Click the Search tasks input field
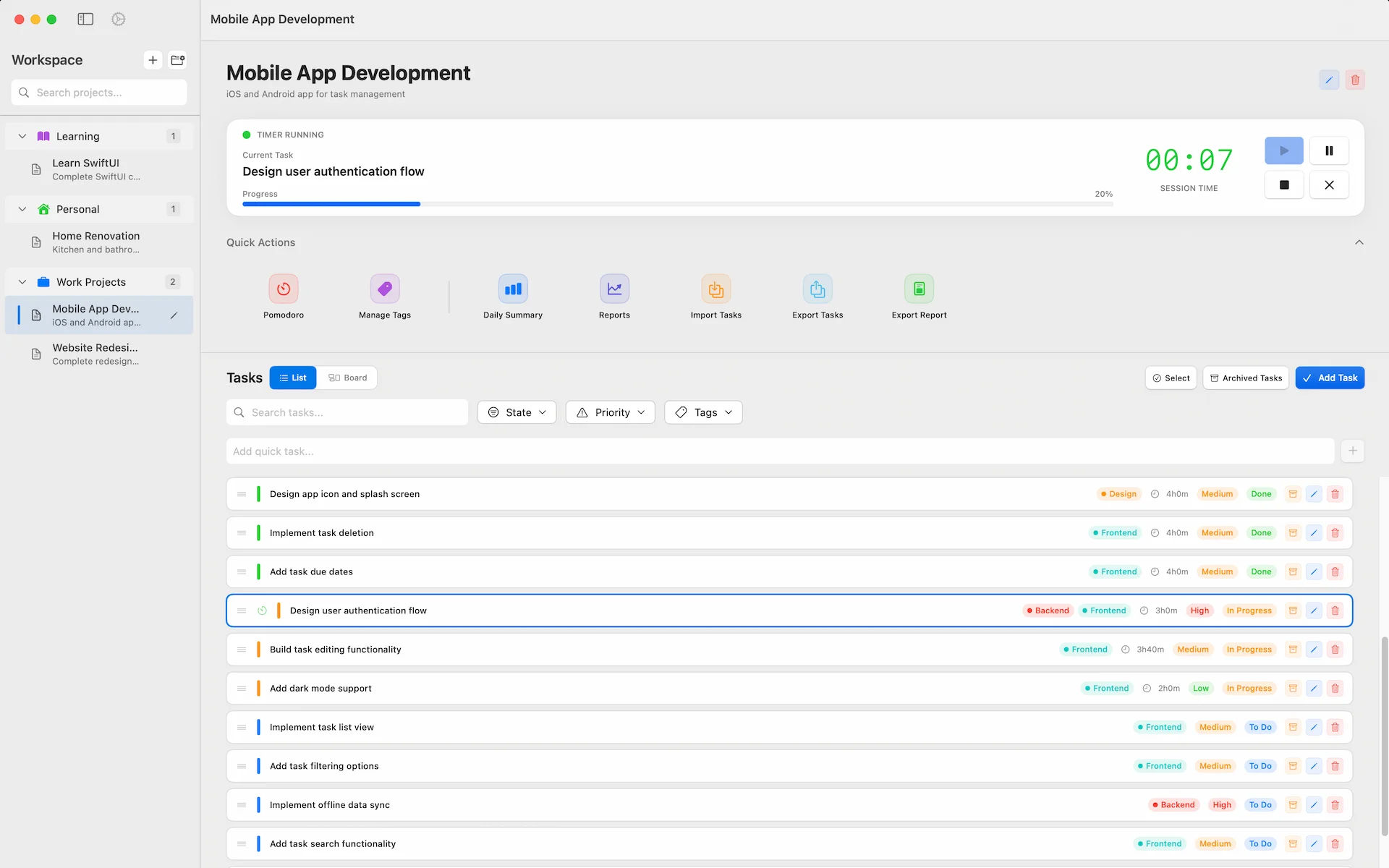 click(x=347, y=412)
